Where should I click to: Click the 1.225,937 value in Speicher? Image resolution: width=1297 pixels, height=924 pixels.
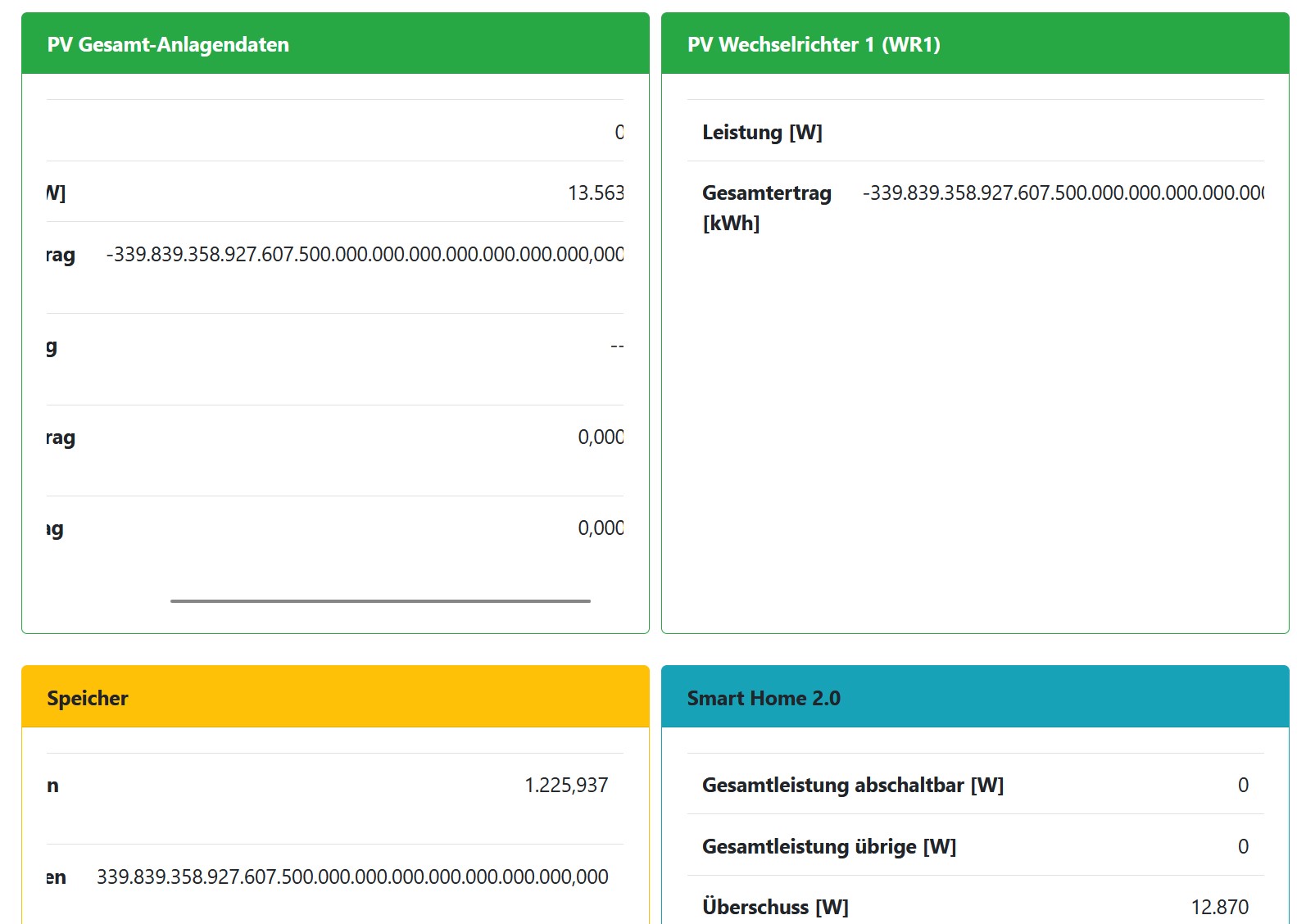[566, 786]
